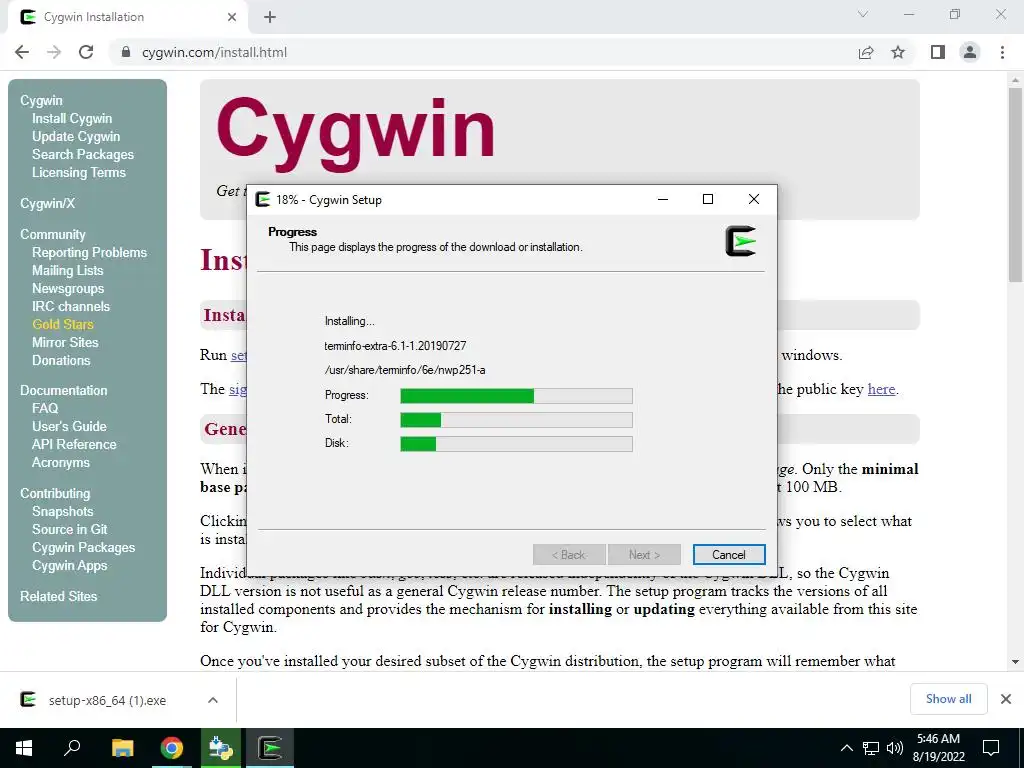Viewport: 1024px width, 768px height.
Task: Open FAQ documentation link
Action: tap(45, 408)
